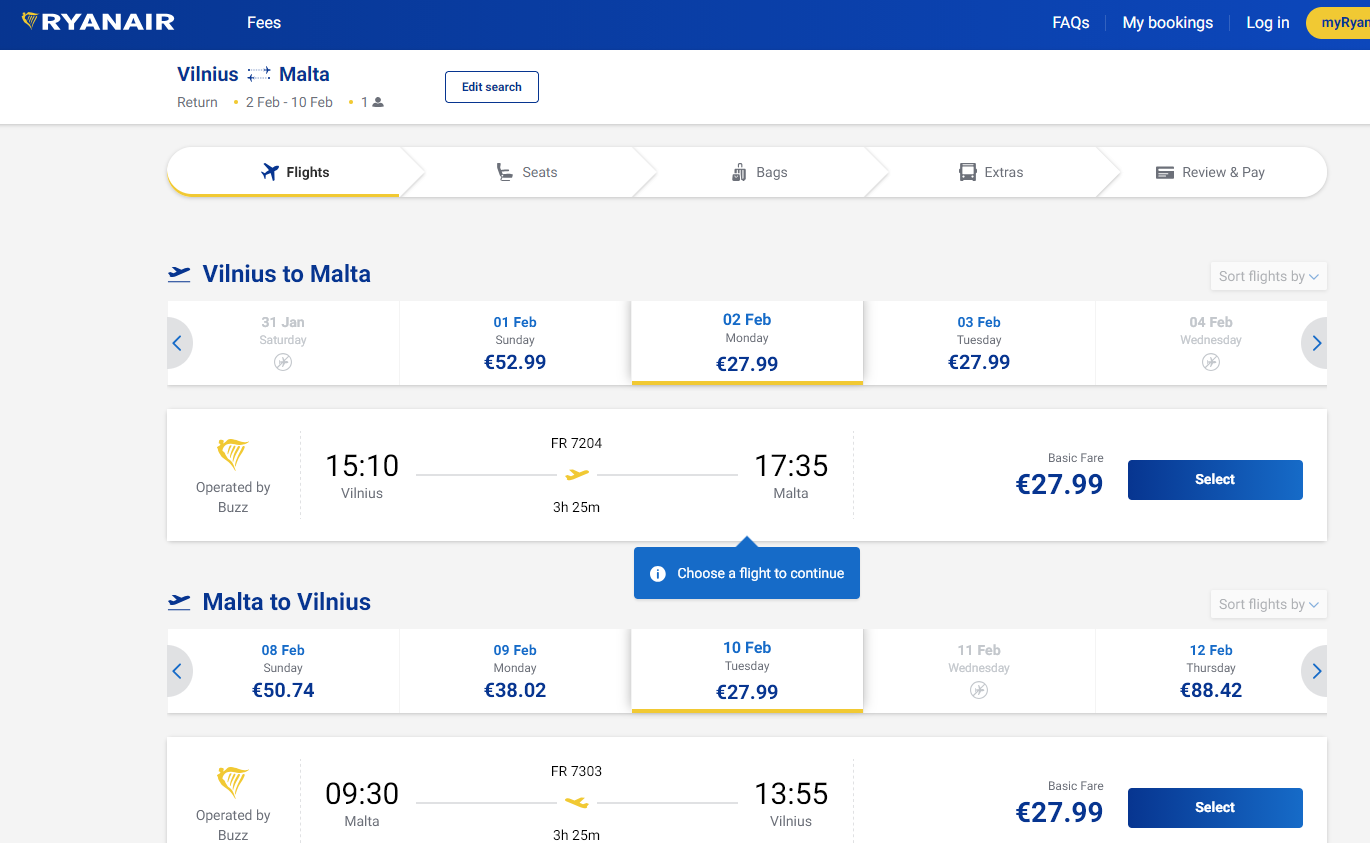Open My bookings in the header

(x=1167, y=23)
